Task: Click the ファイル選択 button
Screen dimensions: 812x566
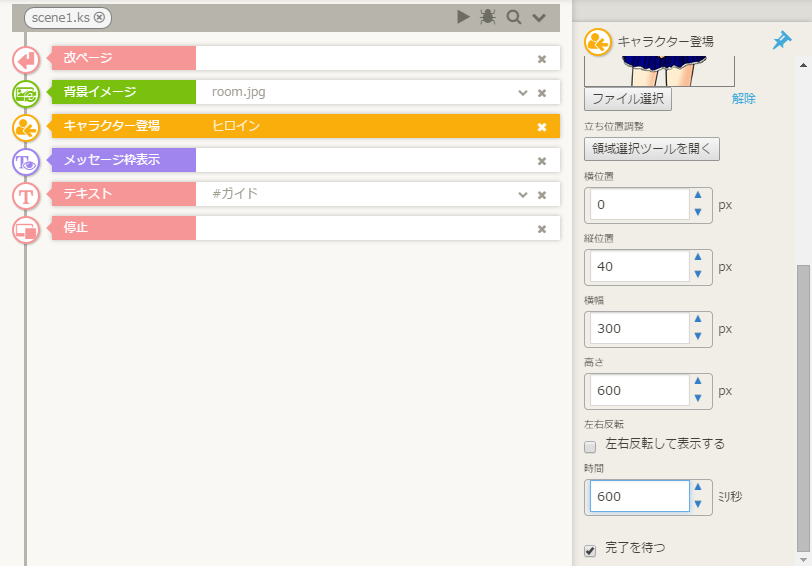Action: (x=628, y=99)
